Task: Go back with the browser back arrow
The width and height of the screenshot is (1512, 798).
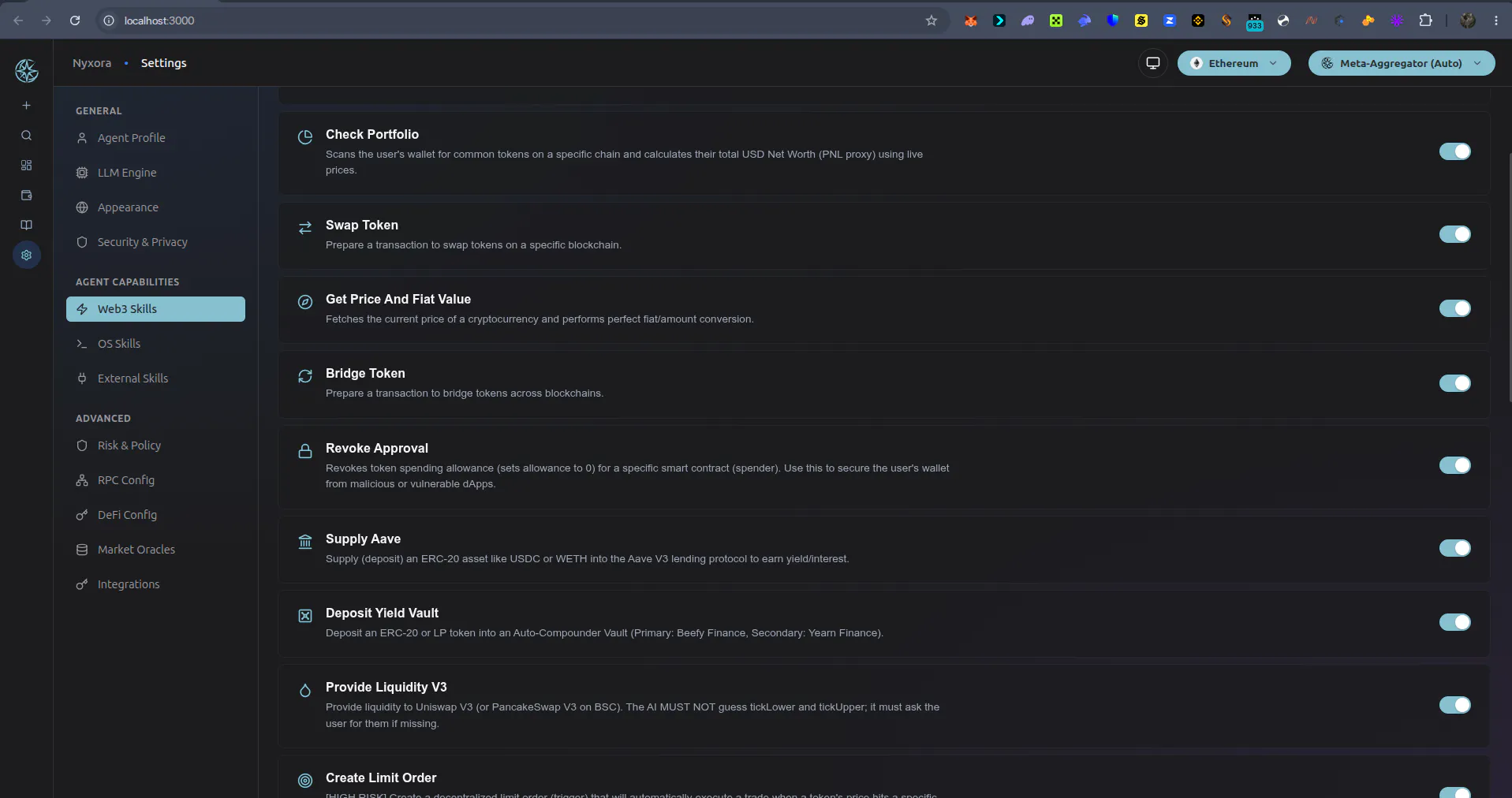Action: [18, 21]
